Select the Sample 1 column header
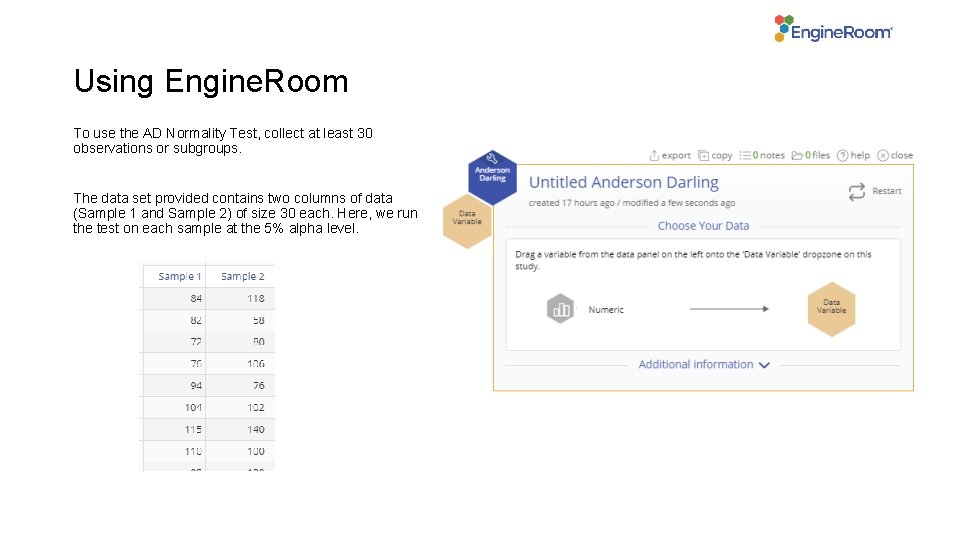Image resolution: width=960 pixels, height=540 pixels. 174,276
